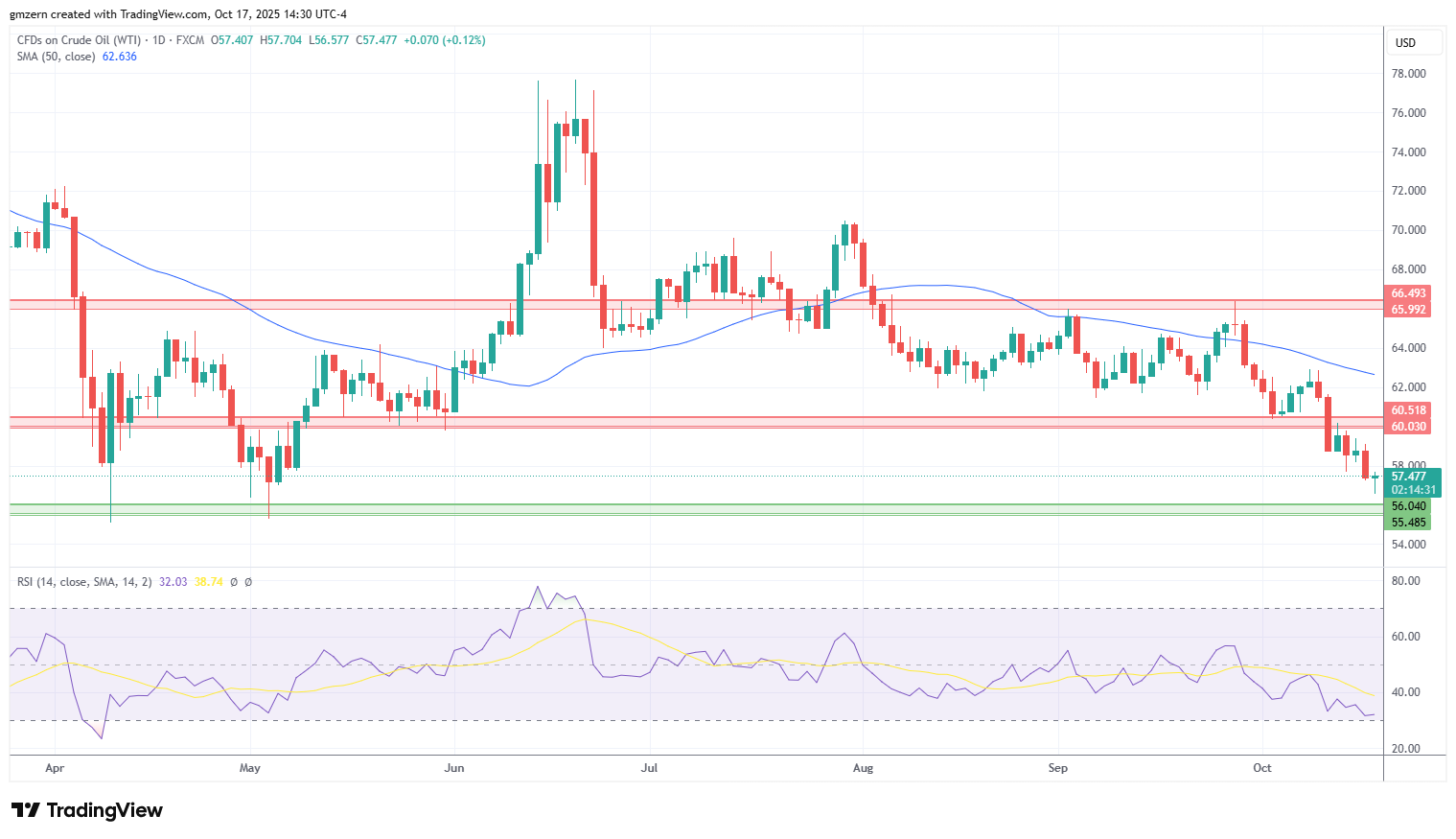This screenshot has width=1456, height=839.
Task: Click the purple RSI value 32.03
Action: [173, 582]
